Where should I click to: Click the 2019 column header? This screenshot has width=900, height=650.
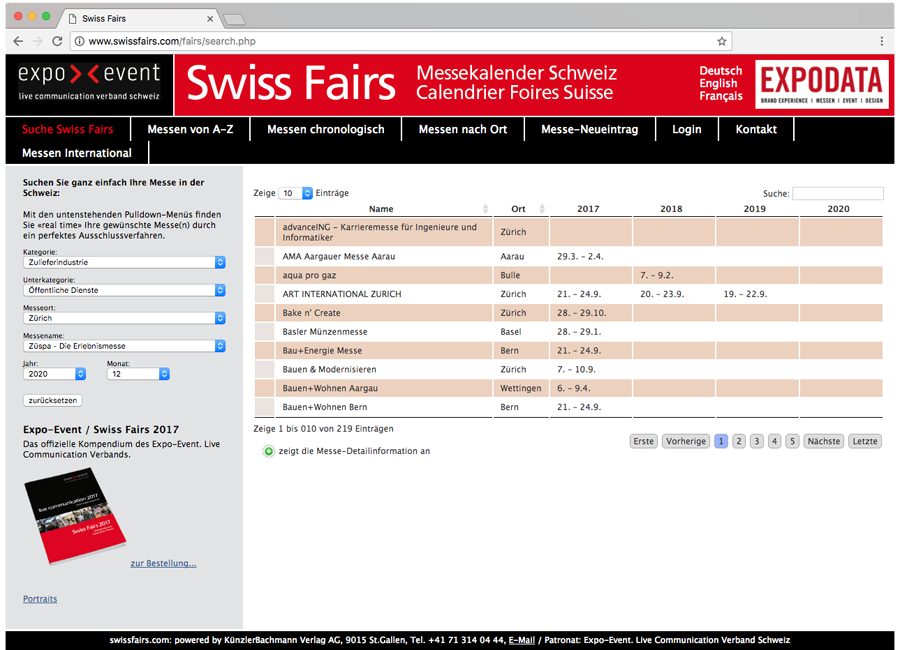(754, 209)
